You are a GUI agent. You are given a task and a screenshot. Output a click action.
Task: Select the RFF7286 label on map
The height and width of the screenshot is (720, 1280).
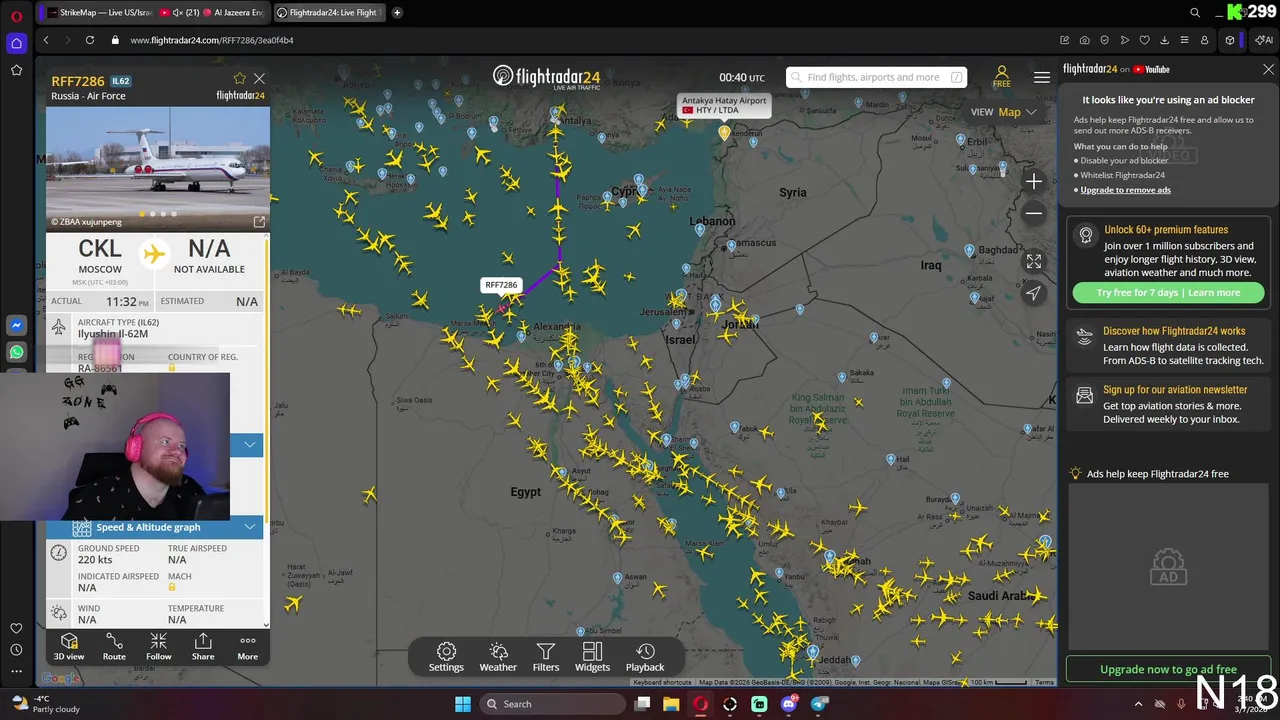(x=501, y=285)
